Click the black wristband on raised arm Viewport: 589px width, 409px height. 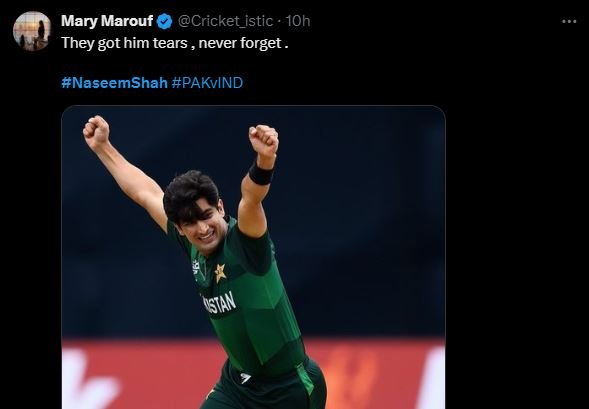[261, 174]
